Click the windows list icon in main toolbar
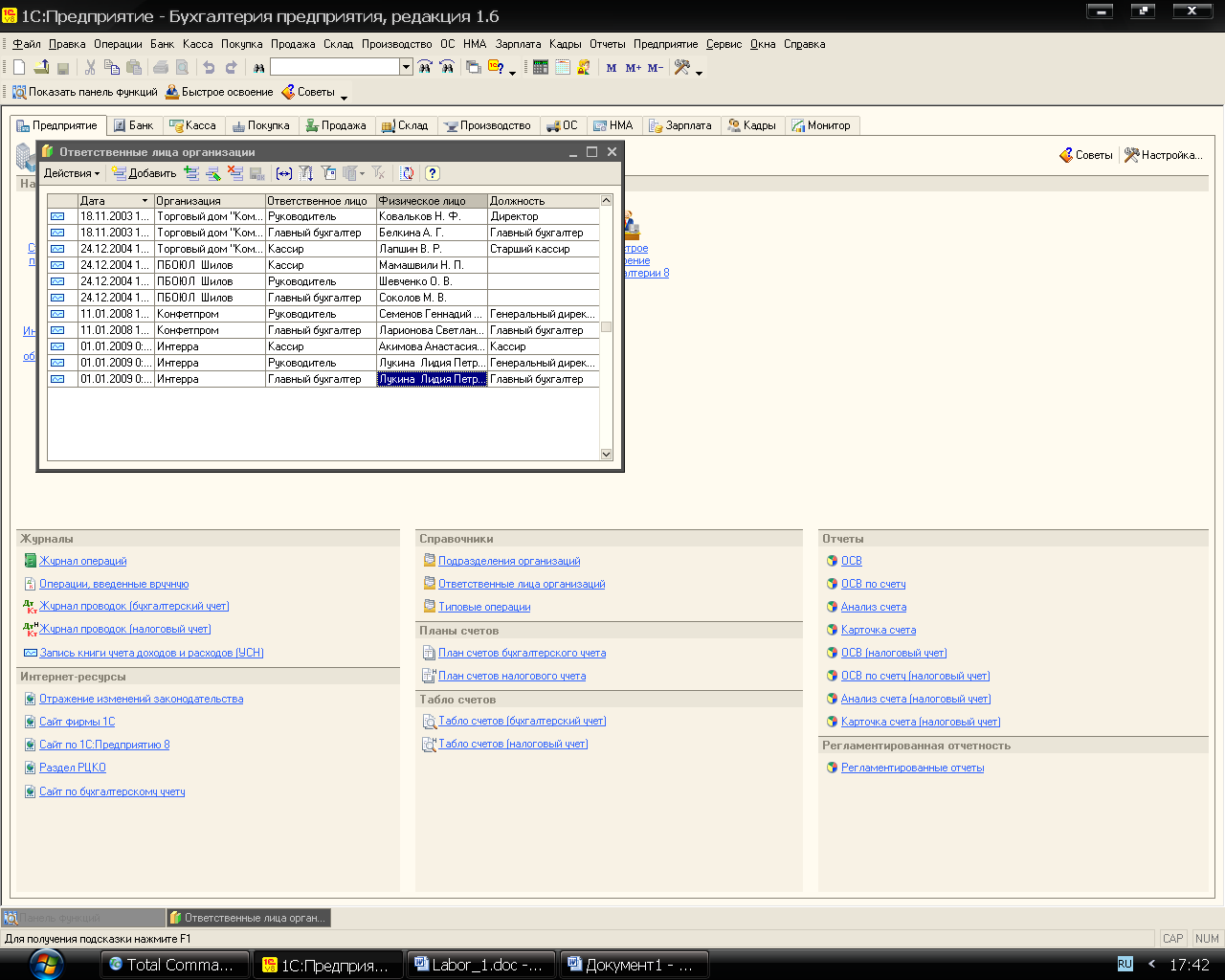The width and height of the screenshot is (1225, 980). [x=473, y=67]
